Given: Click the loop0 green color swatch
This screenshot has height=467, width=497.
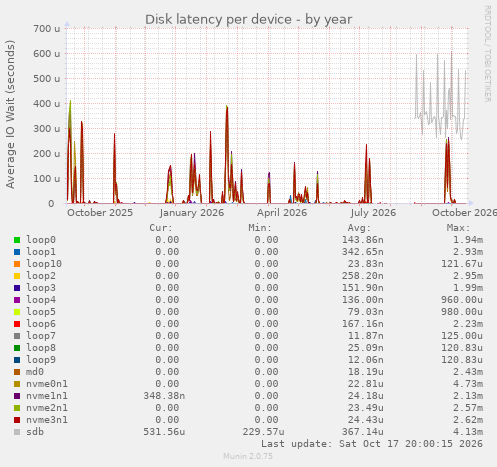Looking at the screenshot, I should click(x=17, y=240).
